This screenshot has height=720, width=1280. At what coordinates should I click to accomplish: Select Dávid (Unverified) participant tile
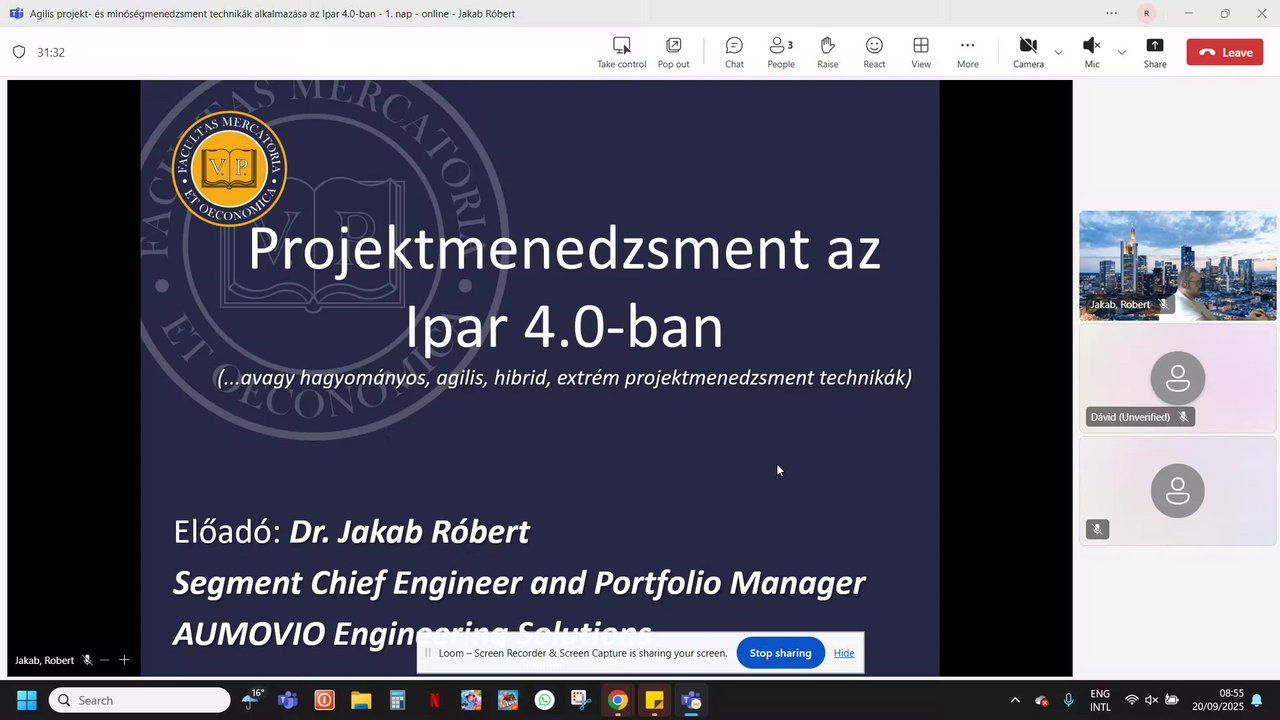1178,378
